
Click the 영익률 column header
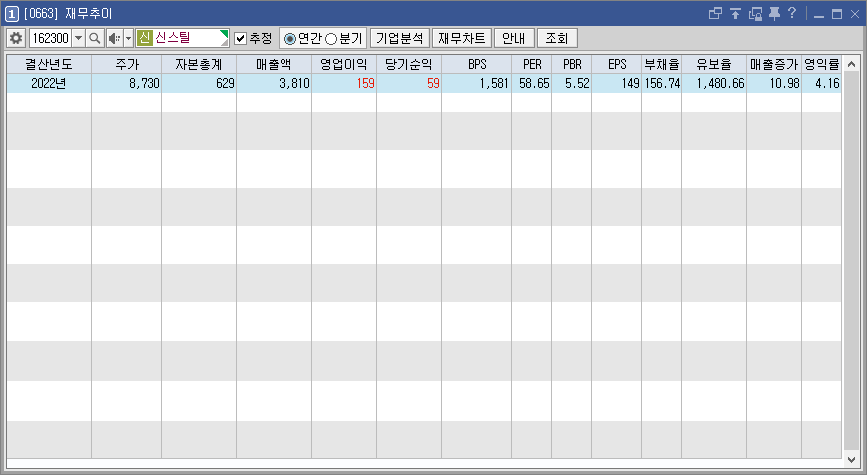[x=822, y=64]
